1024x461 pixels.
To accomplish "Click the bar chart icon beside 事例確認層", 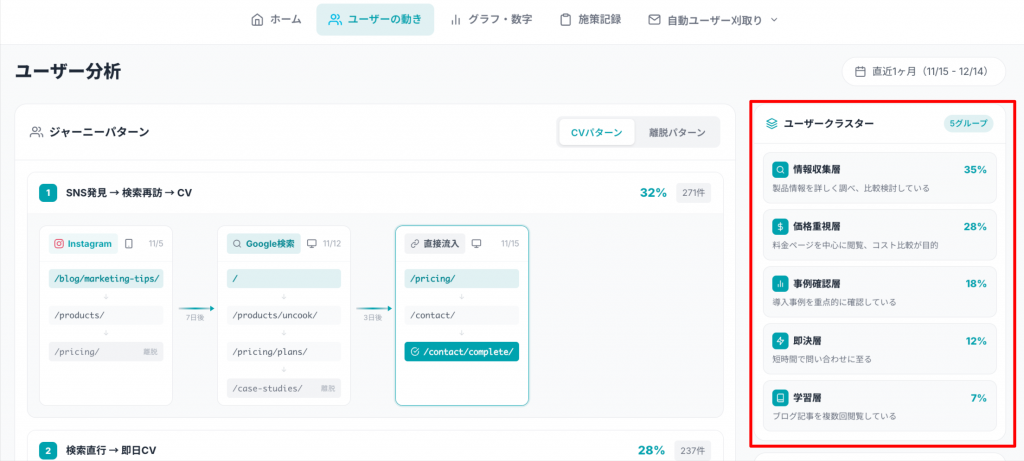I will (780, 284).
